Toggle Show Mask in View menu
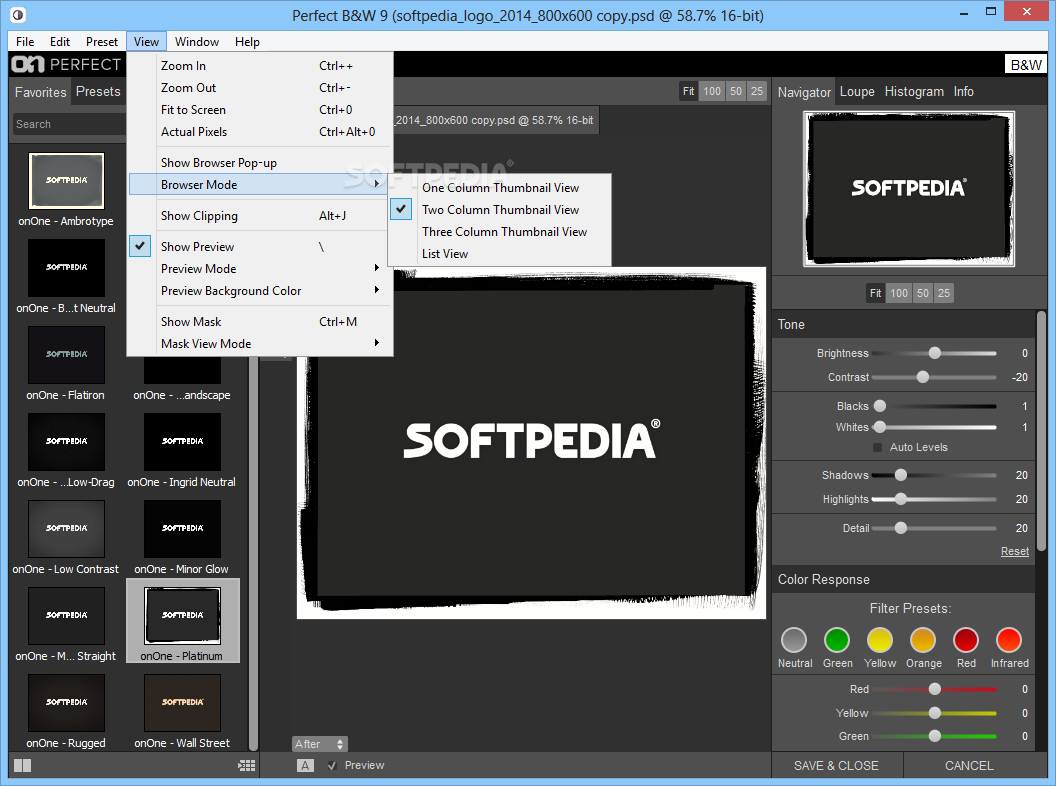1056x786 pixels. 260,322
